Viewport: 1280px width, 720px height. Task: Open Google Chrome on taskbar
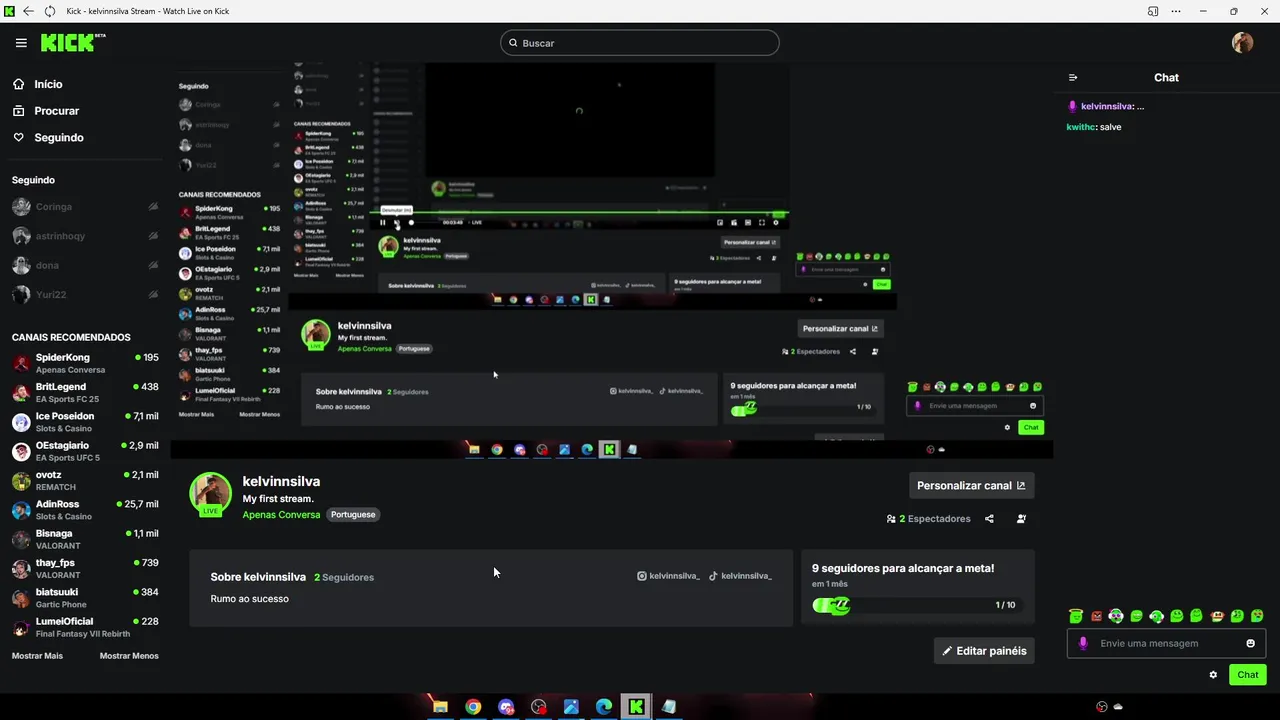click(x=473, y=707)
